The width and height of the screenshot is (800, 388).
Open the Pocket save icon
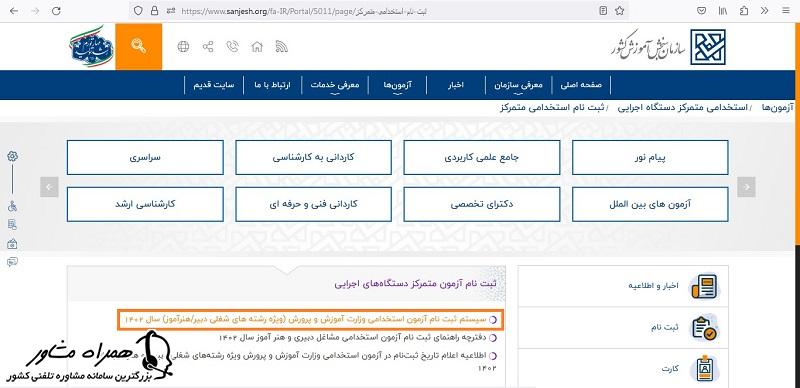702,11
